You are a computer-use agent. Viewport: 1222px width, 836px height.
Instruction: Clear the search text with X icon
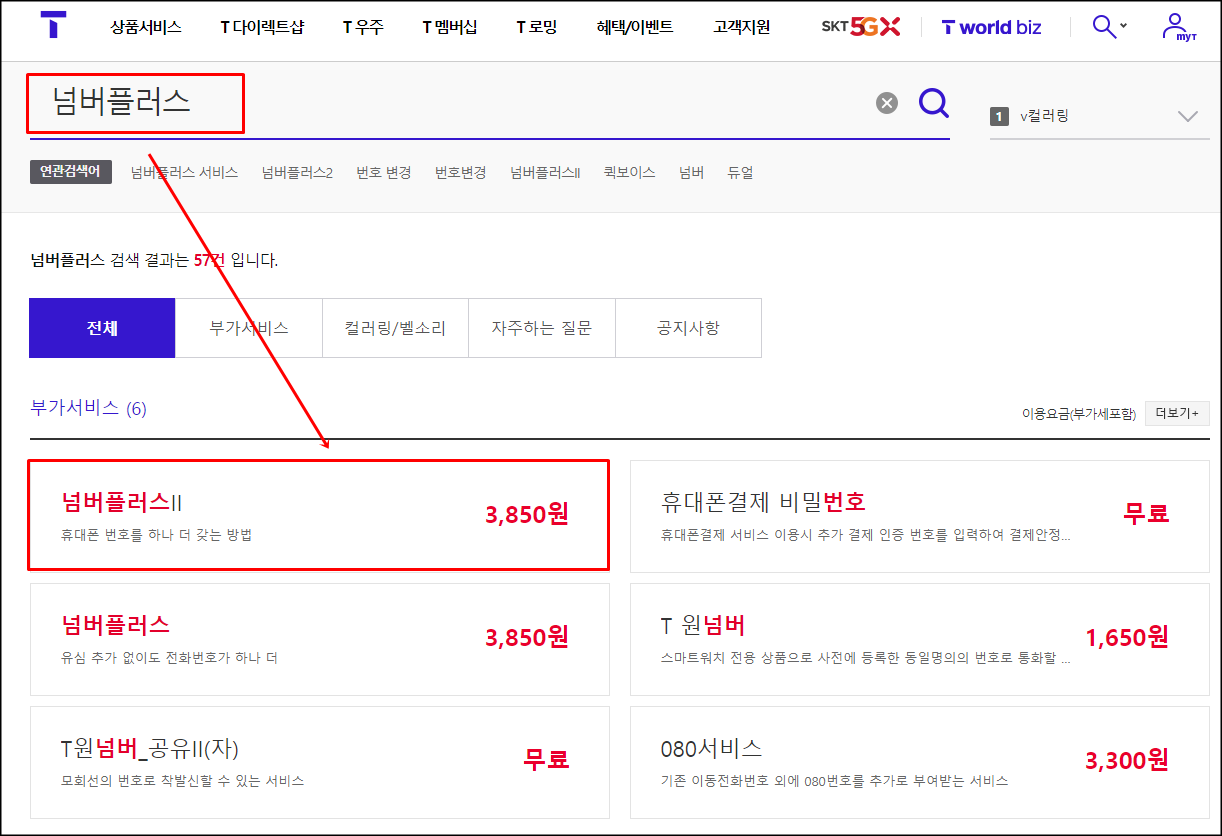pyautogui.click(x=887, y=103)
